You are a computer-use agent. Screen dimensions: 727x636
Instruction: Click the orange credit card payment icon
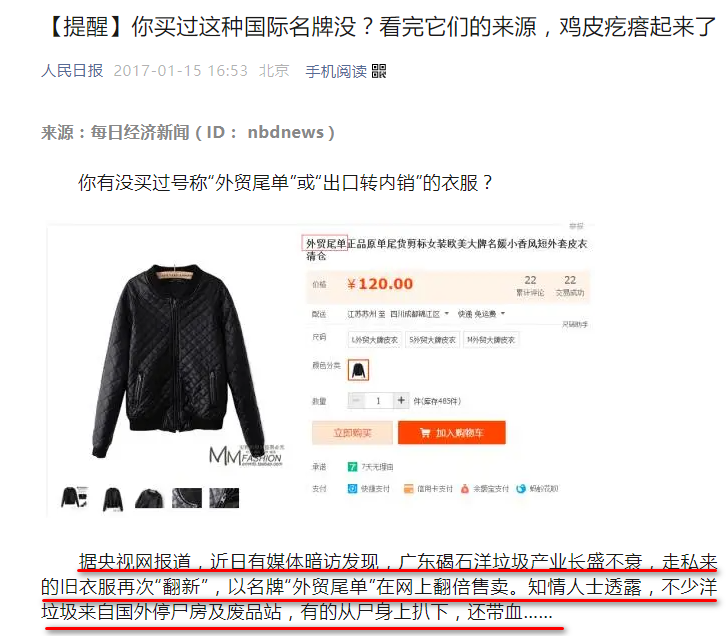coord(408,489)
